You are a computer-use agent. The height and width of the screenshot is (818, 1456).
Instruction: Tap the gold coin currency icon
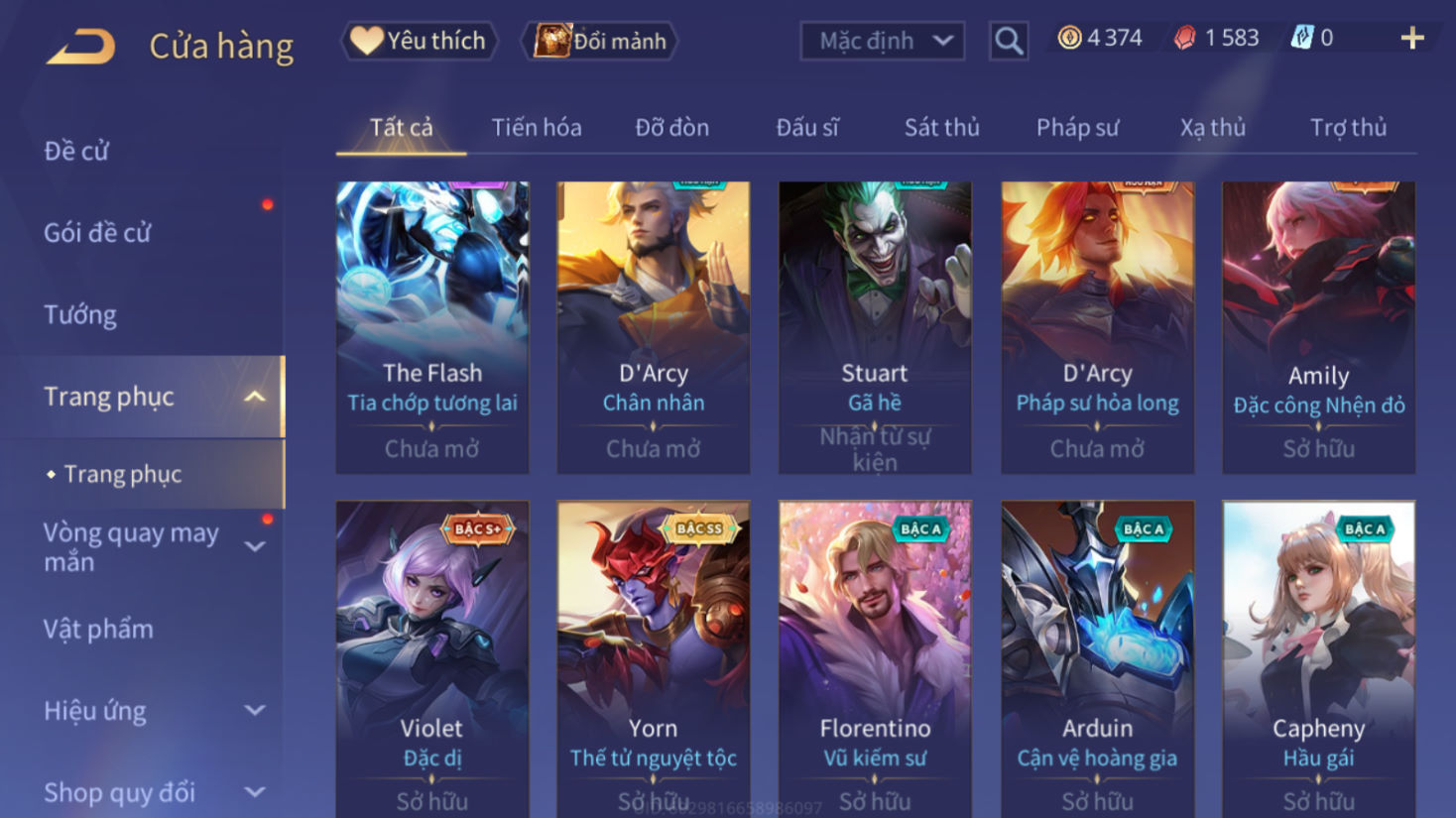tap(1069, 39)
